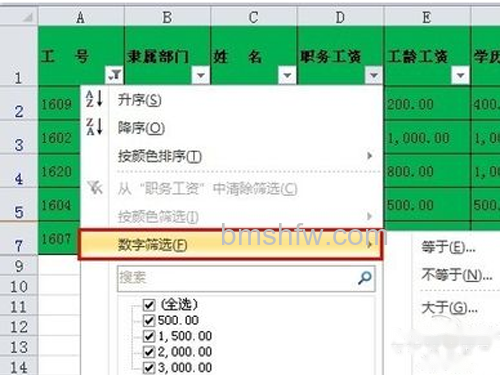500x375 pixels.
Task: Uncheck the 500.00 checkbox
Action: pyautogui.click(x=149, y=320)
